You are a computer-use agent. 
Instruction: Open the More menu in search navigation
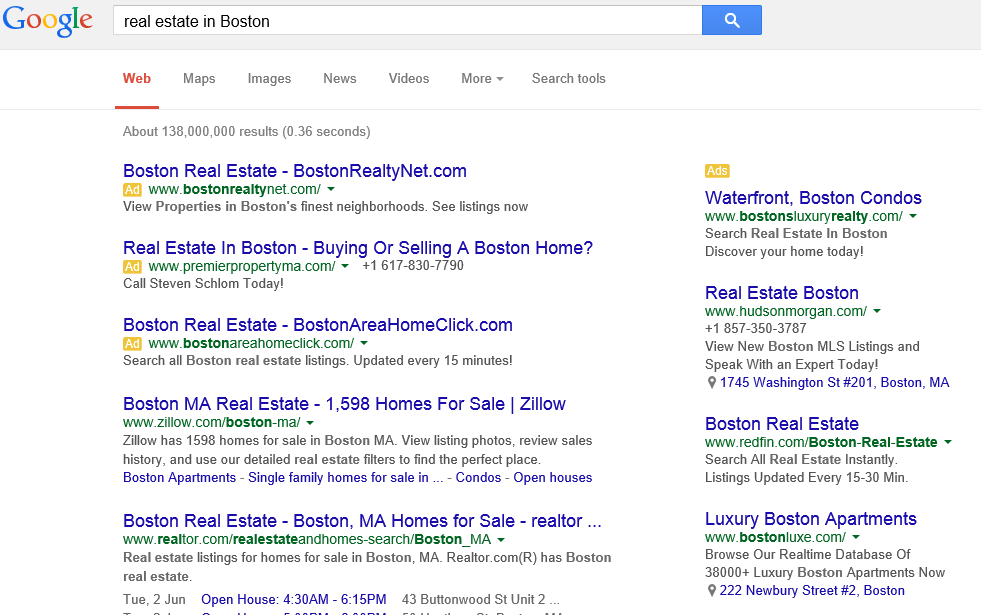482,79
